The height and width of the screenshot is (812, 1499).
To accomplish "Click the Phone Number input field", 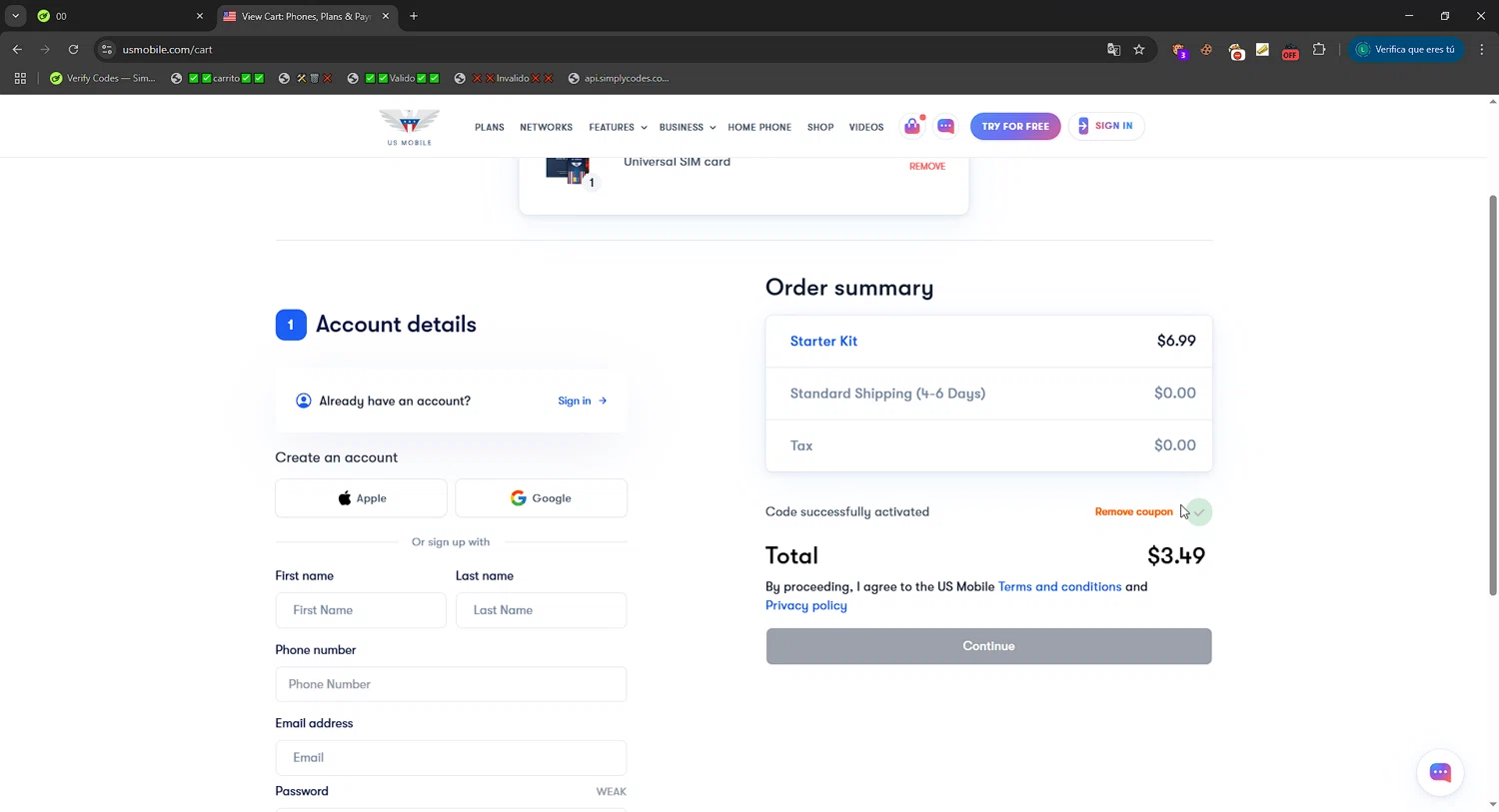I will click(x=451, y=684).
